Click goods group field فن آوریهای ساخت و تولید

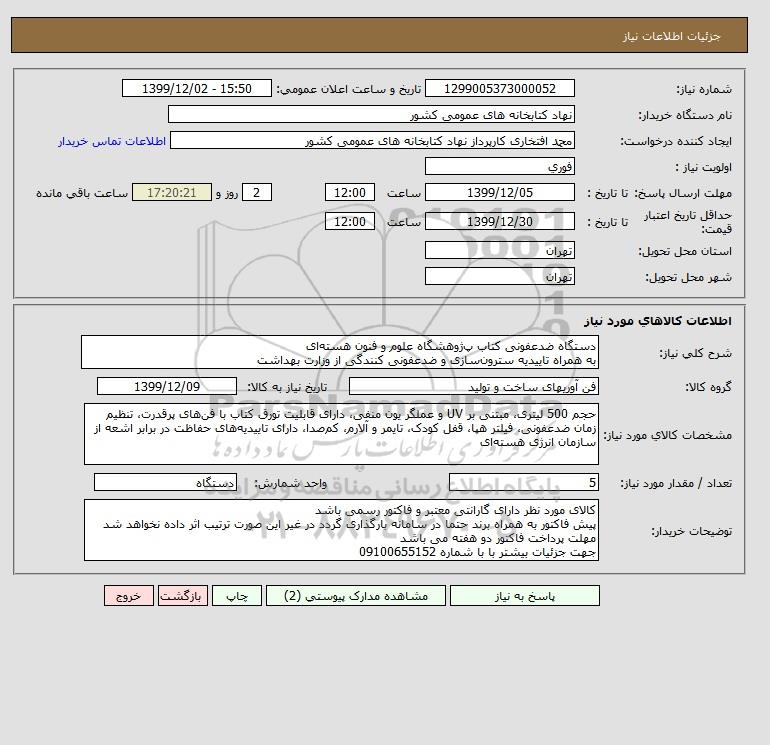click(x=473, y=386)
